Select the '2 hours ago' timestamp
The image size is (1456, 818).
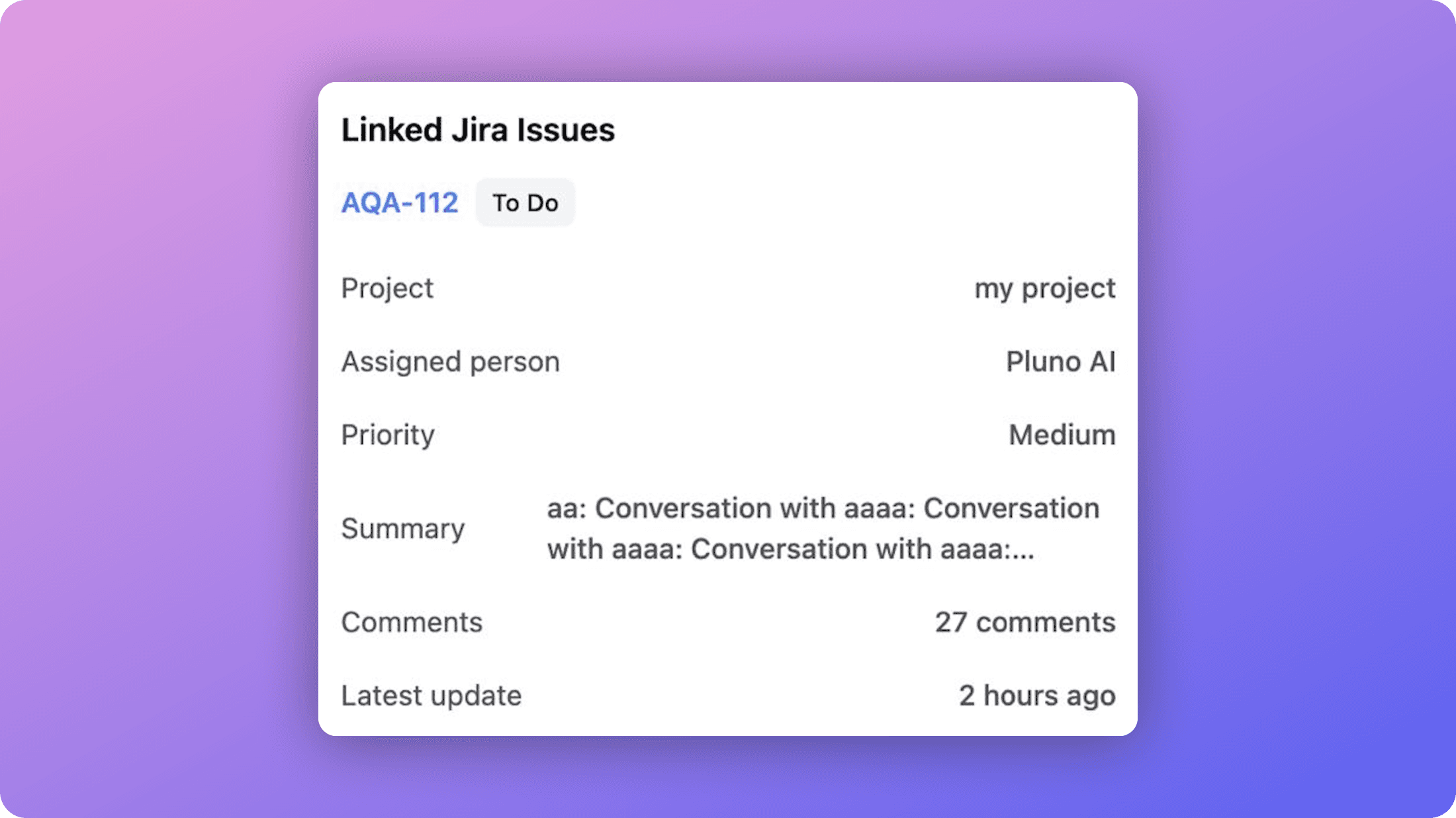[x=1037, y=695]
